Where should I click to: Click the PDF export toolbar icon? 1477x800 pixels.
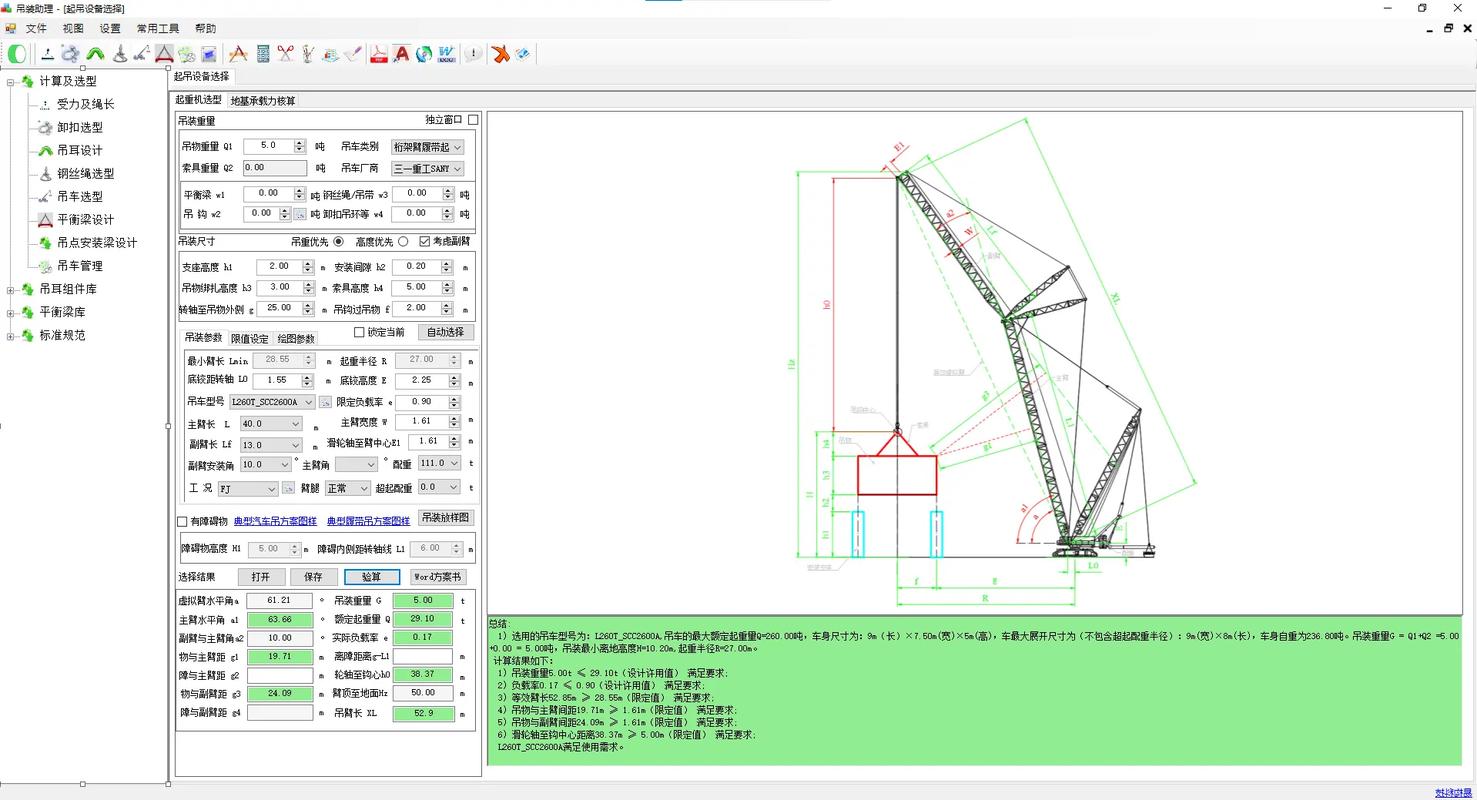coord(379,54)
